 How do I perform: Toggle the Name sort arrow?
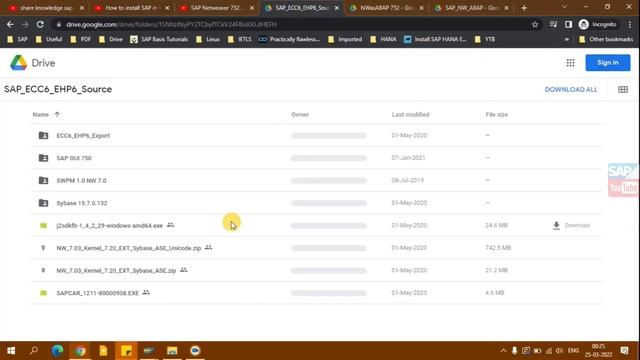tap(57, 114)
